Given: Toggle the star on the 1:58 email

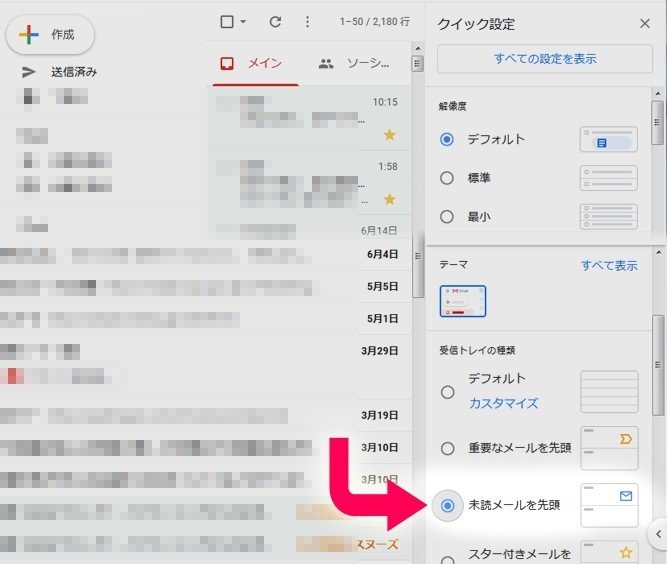Looking at the screenshot, I should pos(389,199).
